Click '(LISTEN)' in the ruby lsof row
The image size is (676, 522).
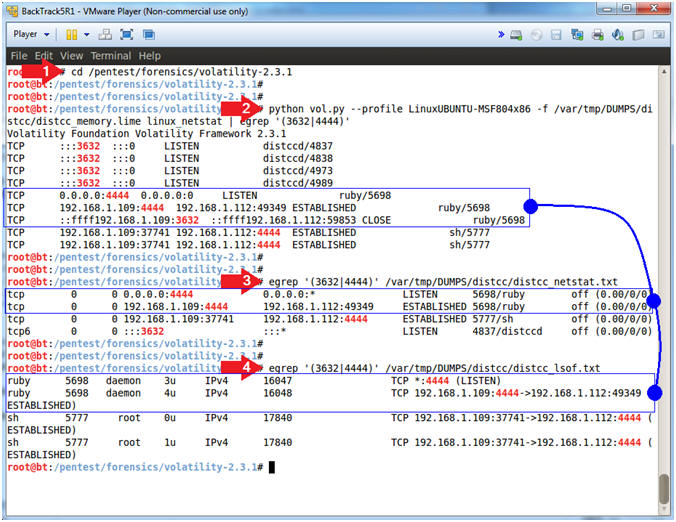coord(478,381)
